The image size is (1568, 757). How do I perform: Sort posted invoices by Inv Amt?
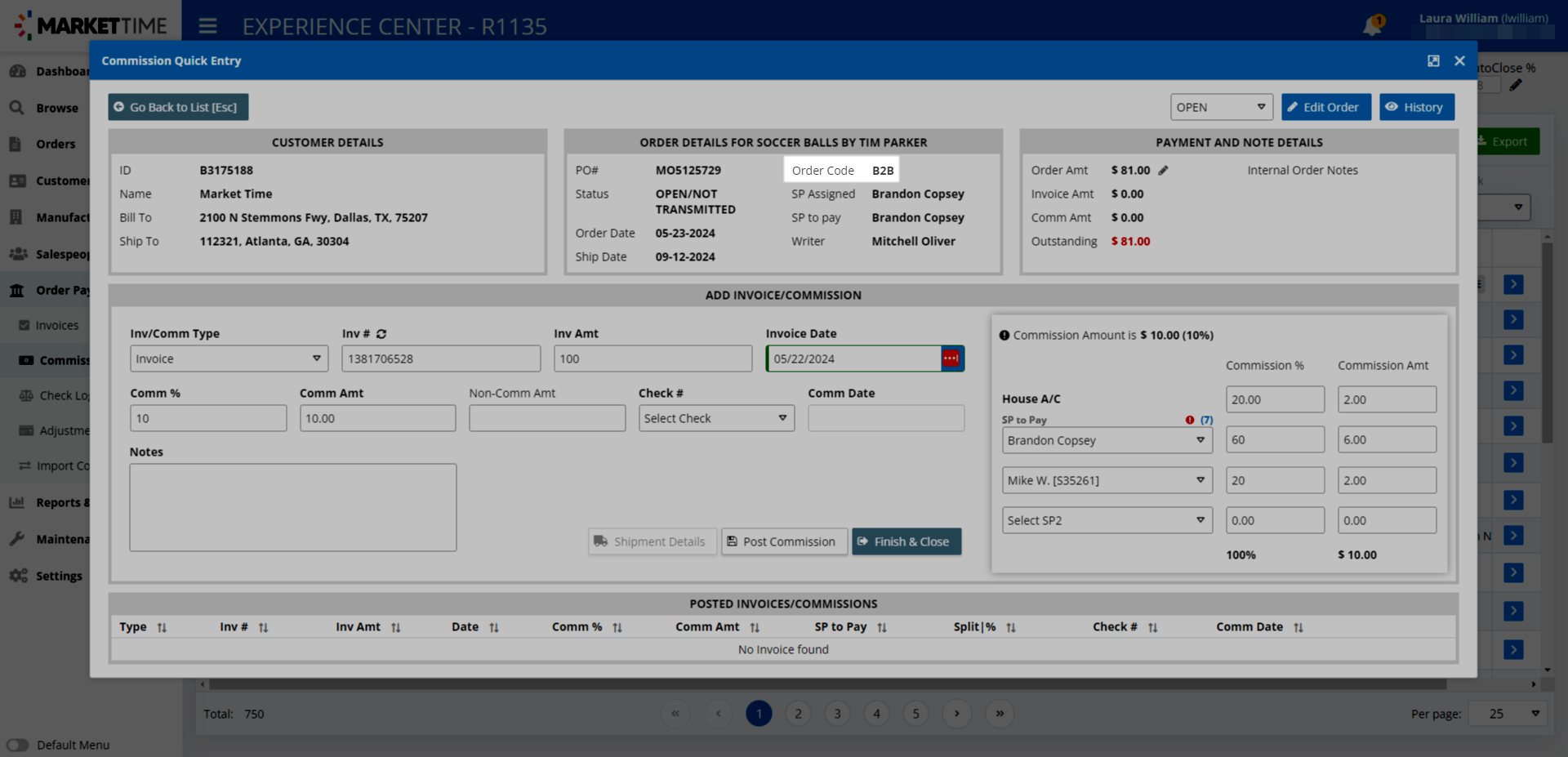395,627
